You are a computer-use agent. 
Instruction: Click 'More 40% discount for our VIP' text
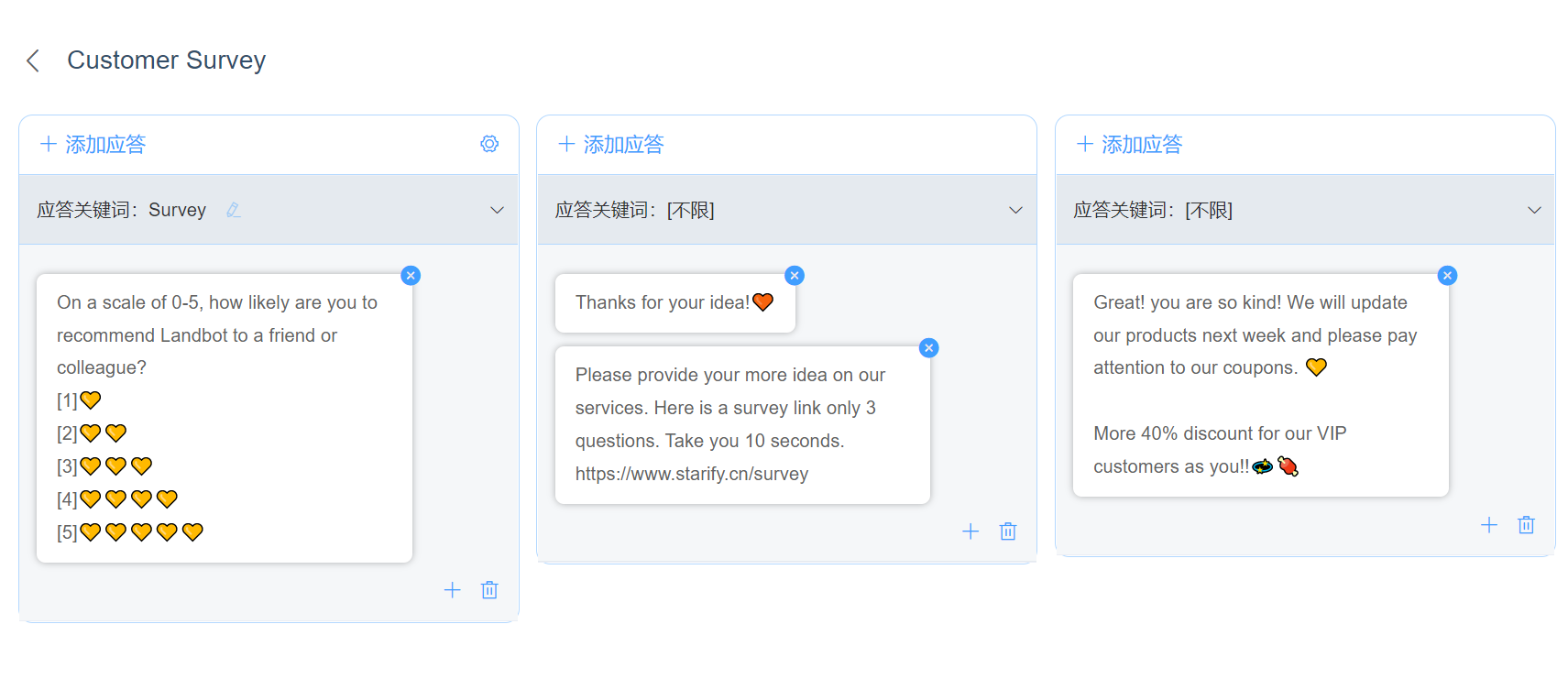(x=1220, y=433)
